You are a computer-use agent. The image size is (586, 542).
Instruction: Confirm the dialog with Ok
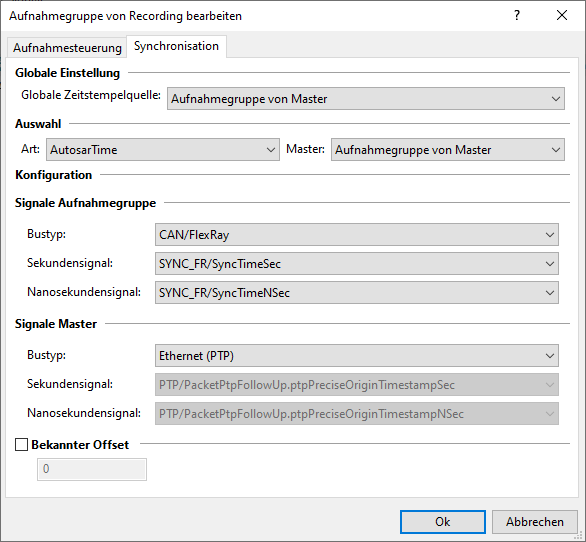[x=443, y=522]
